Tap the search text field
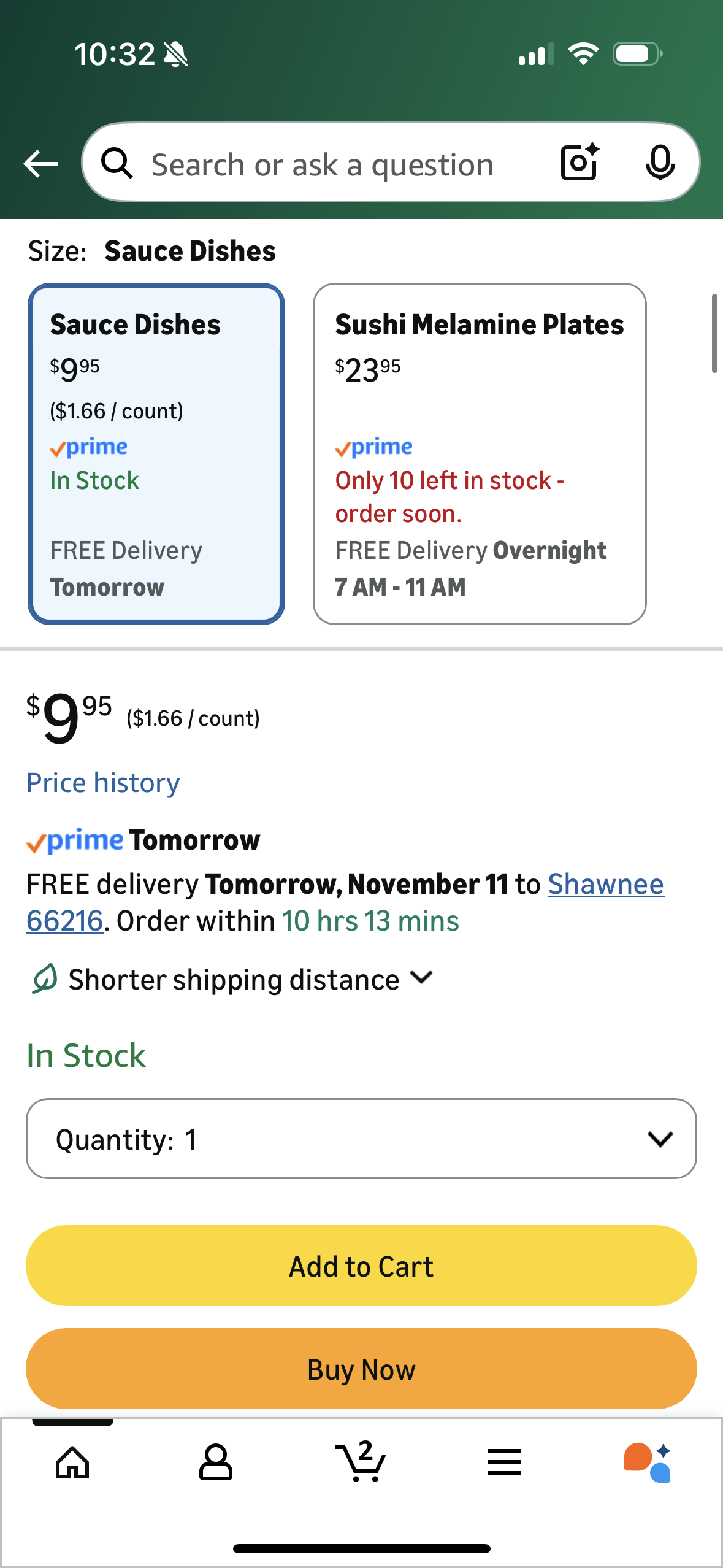723x1568 pixels. pos(323,165)
